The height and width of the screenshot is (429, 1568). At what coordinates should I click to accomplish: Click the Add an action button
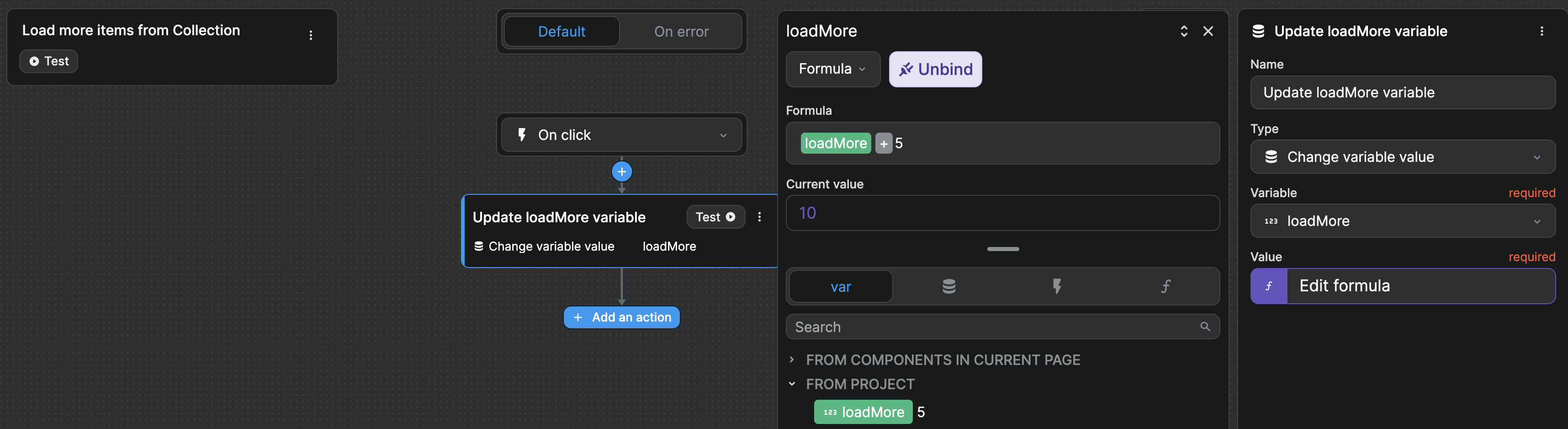click(621, 317)
